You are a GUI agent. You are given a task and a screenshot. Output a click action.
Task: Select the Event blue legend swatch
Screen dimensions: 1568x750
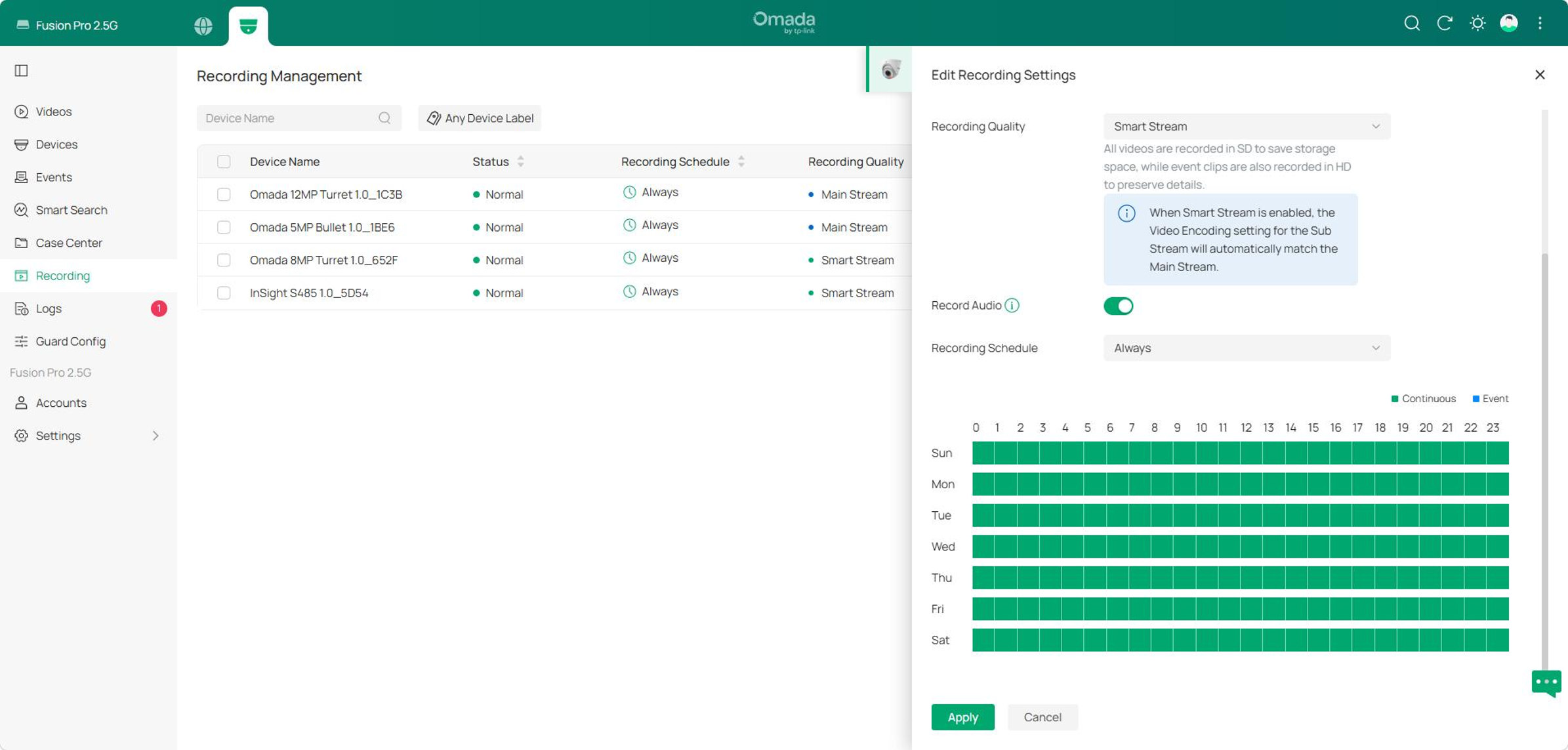click(x=1475, y=398)
